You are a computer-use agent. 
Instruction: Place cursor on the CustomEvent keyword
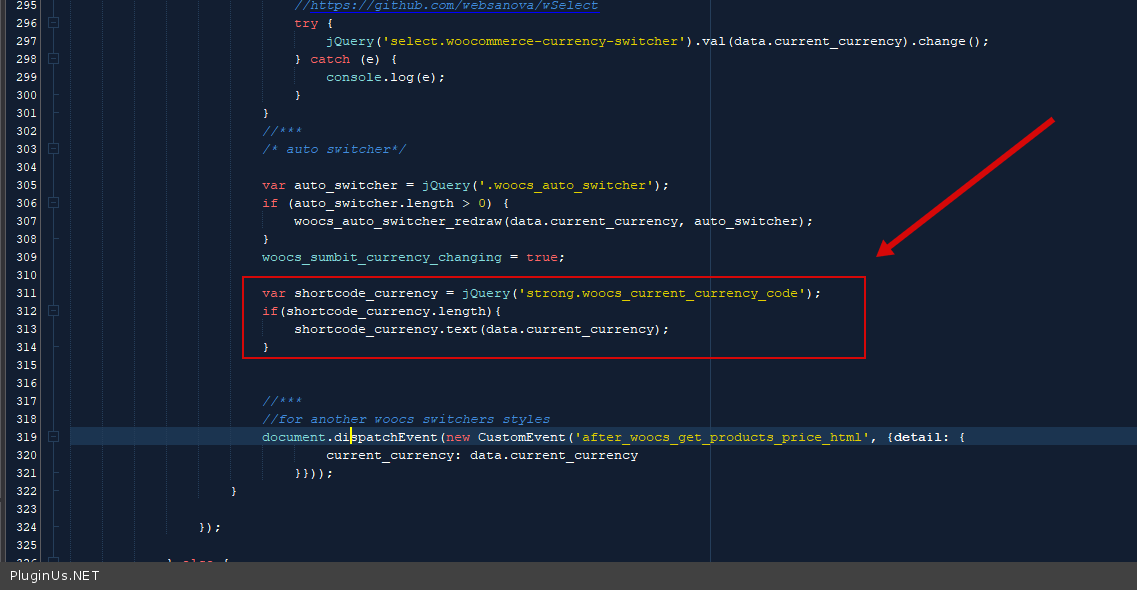(521, 437)
